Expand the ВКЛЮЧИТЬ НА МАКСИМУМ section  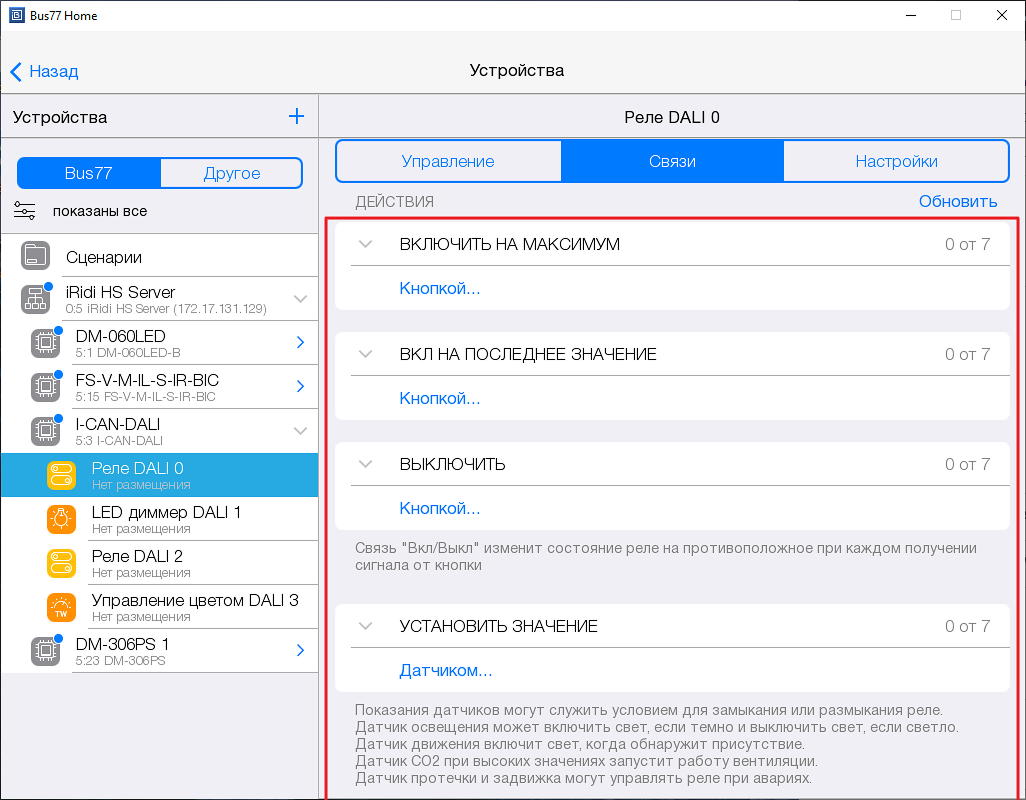pos(366,244)
